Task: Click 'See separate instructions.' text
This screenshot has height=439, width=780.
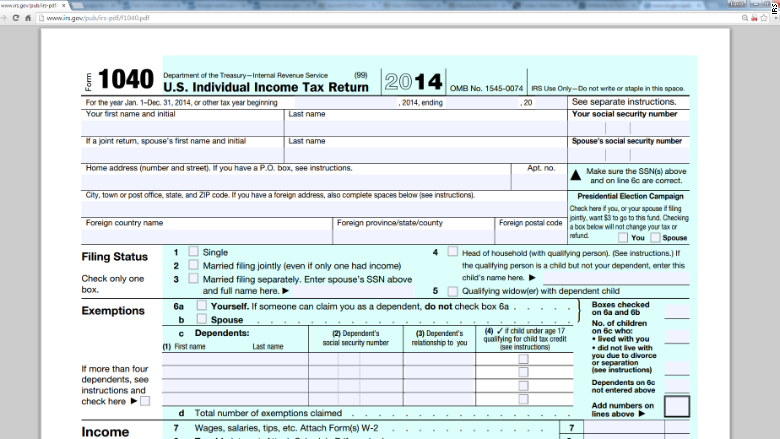Action: pyautogui.click(x=624, y=102)
